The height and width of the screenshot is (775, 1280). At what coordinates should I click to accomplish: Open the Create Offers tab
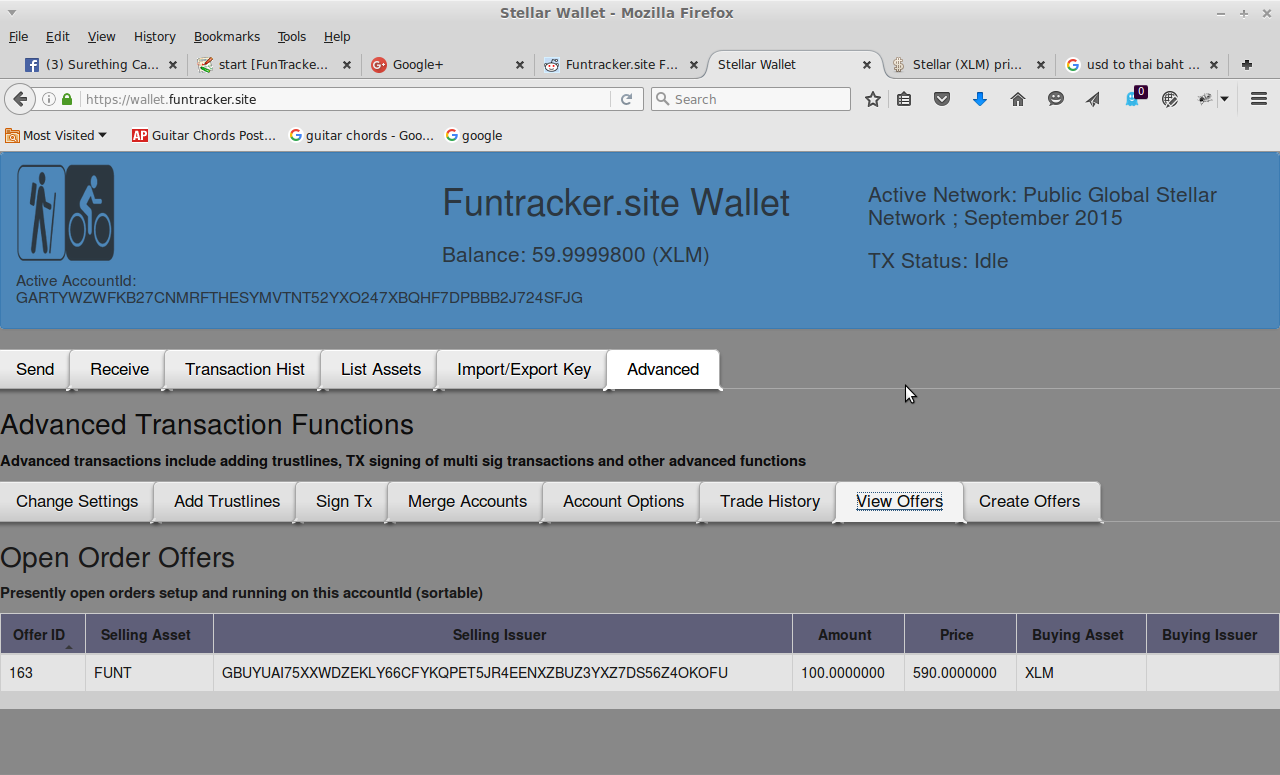tap(1029, 501)
